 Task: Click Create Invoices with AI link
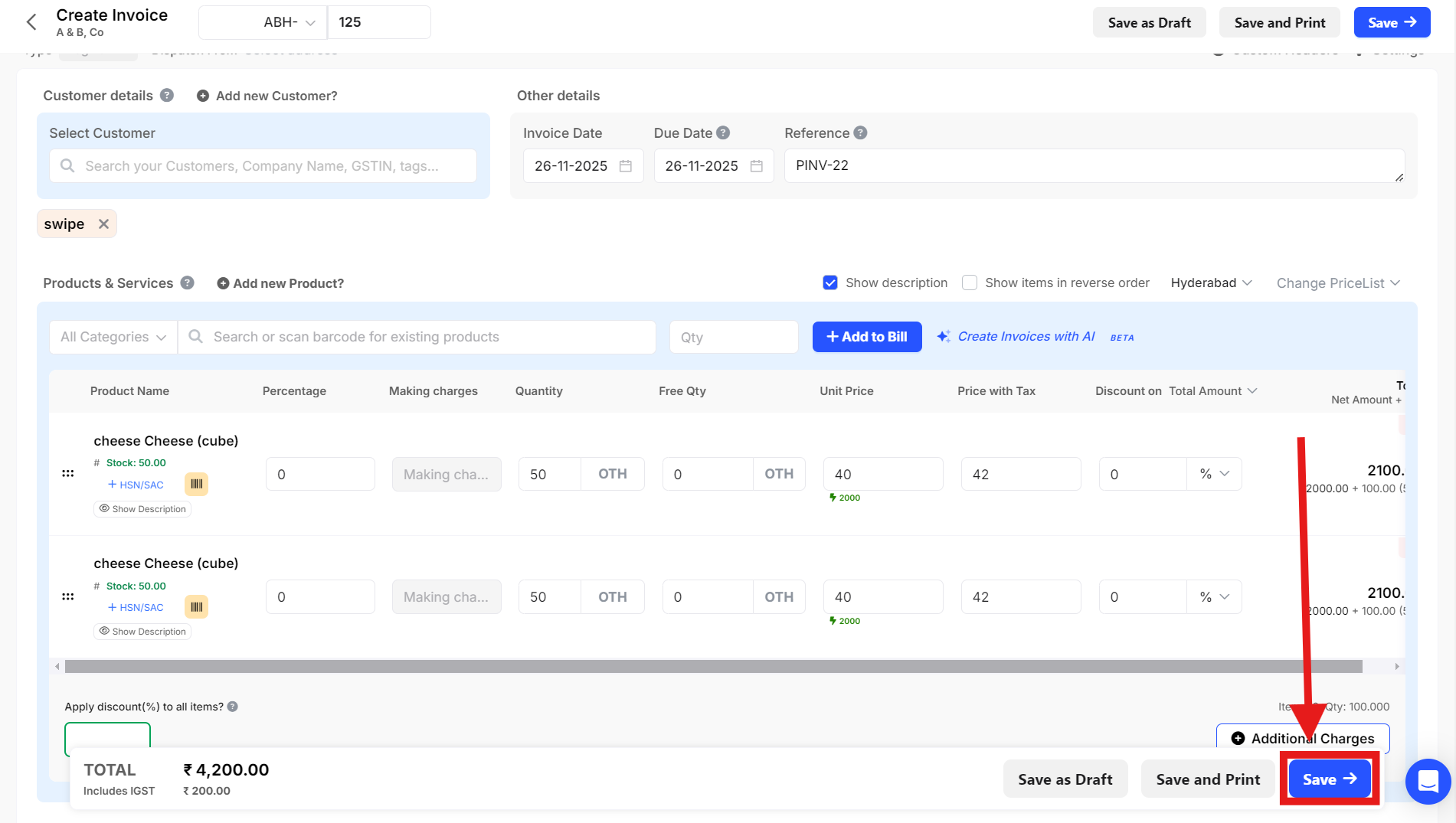point(1026,337)
